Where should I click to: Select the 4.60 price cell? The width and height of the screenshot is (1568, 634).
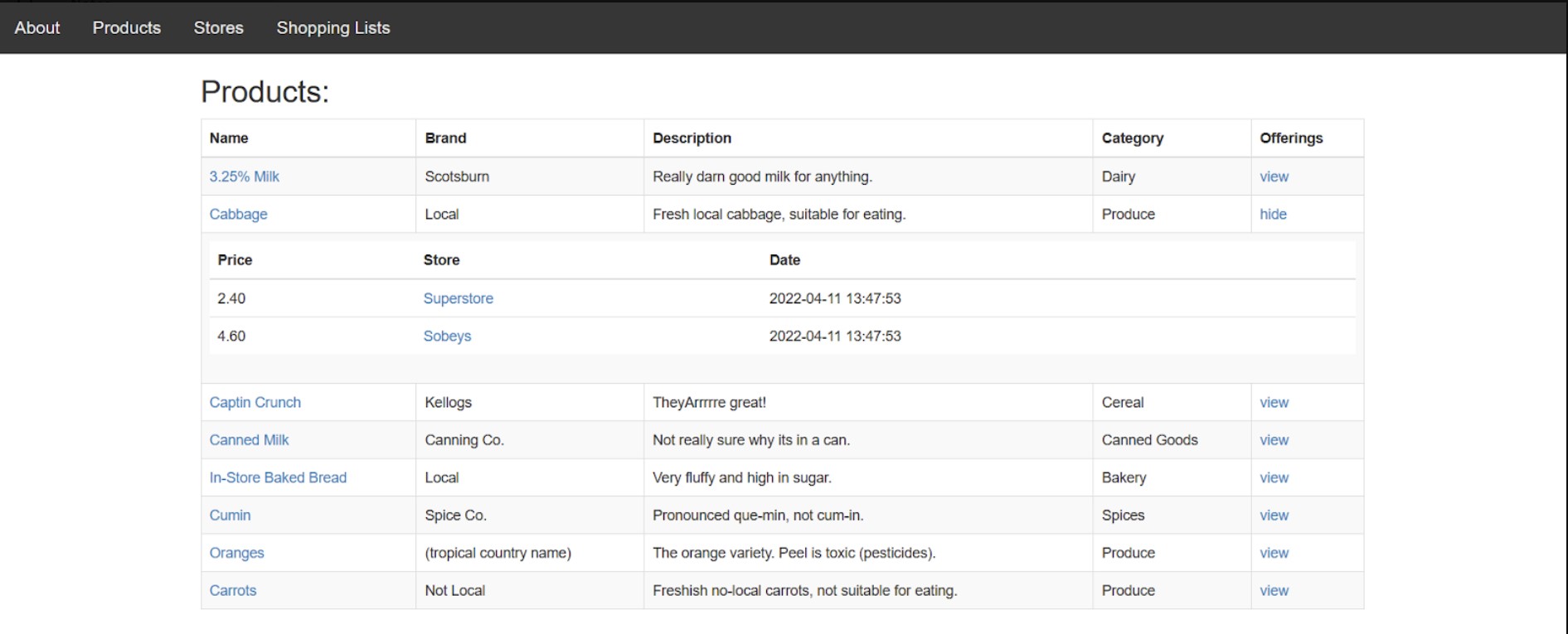[x=312, y=336]
